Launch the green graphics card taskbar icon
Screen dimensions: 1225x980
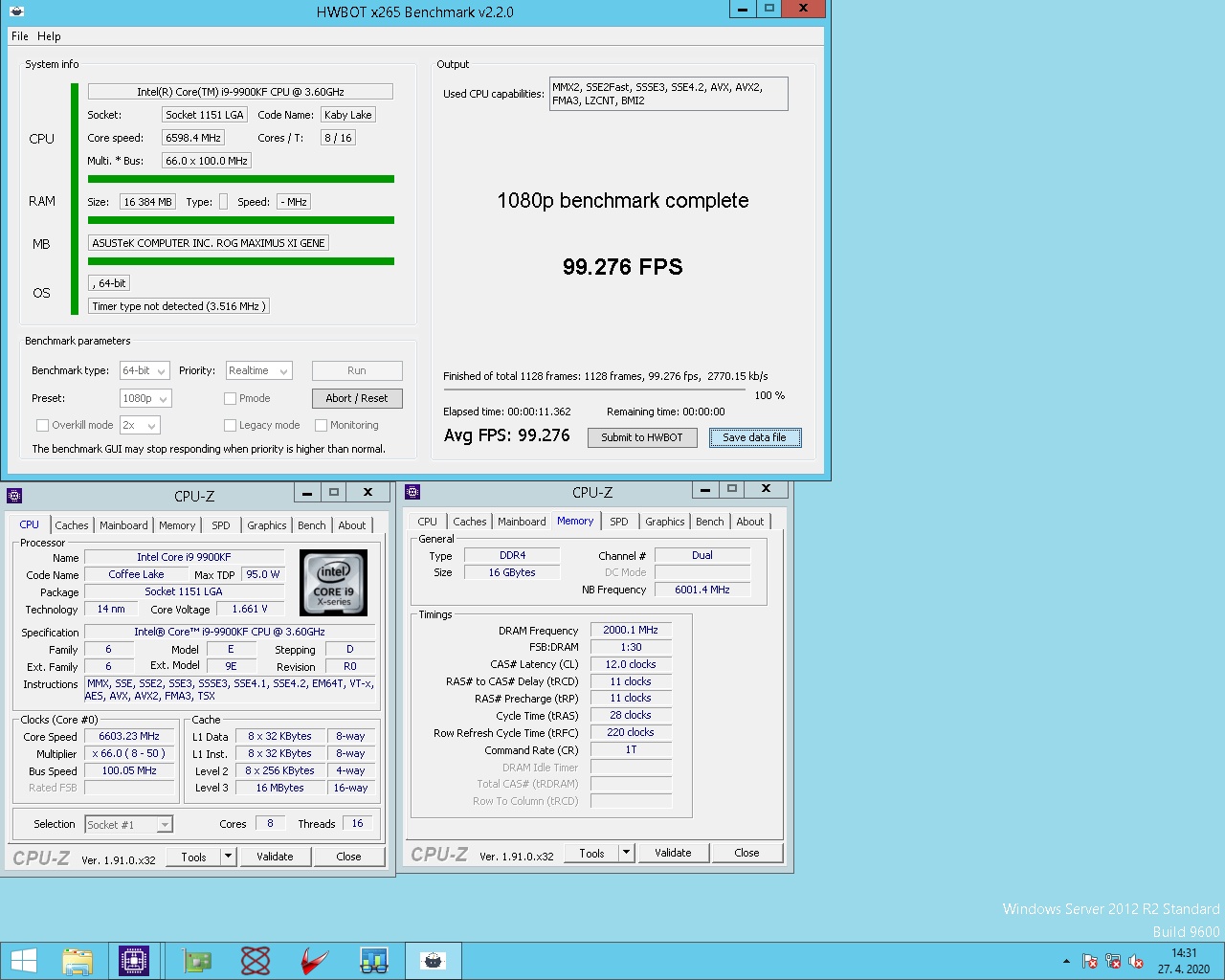tap(196, 961)
